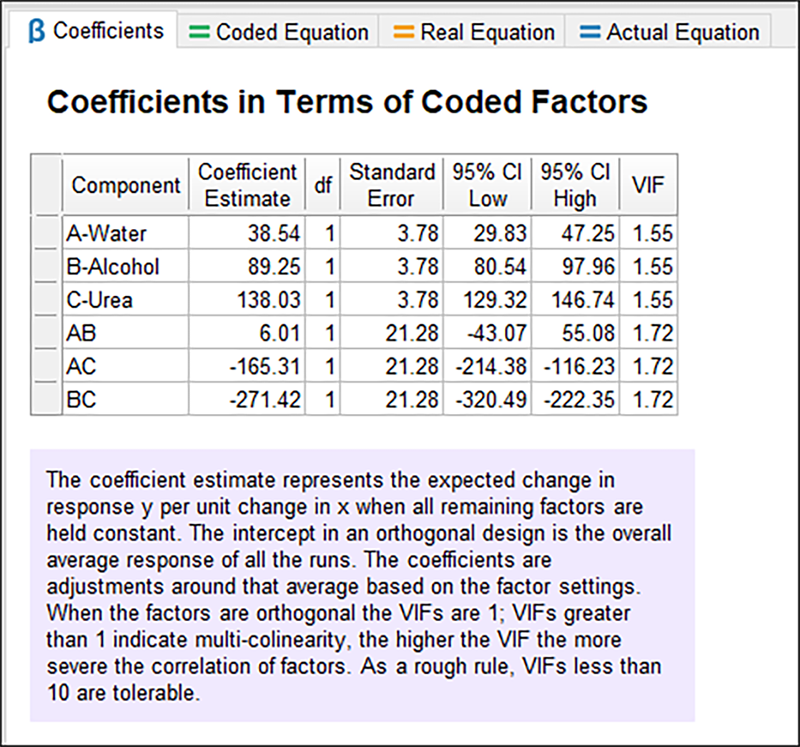Select the A-Water row header

pyautogui.click(x=47, y=234)
